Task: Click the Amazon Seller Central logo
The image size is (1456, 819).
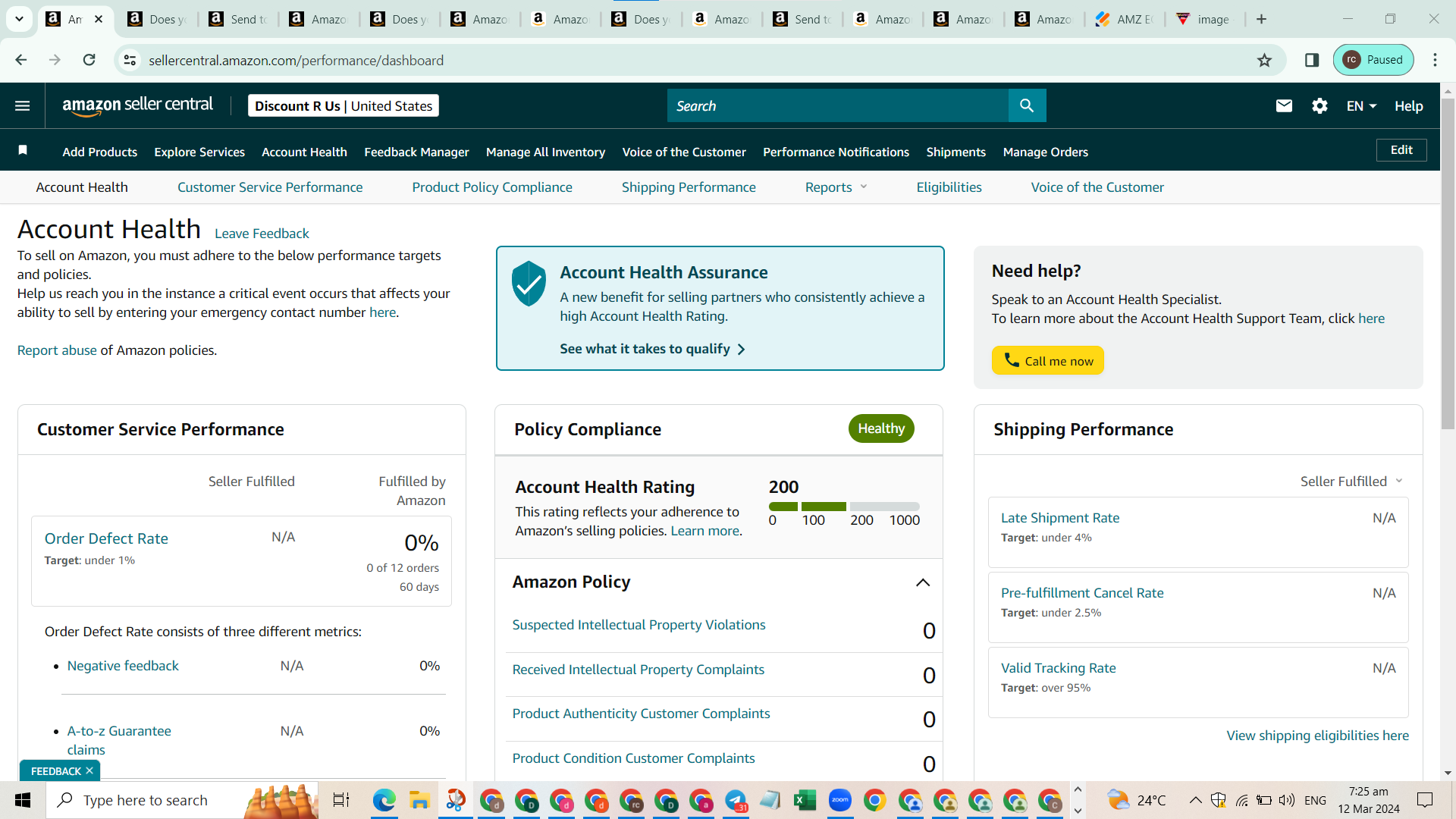Action: tap(137, 106)
